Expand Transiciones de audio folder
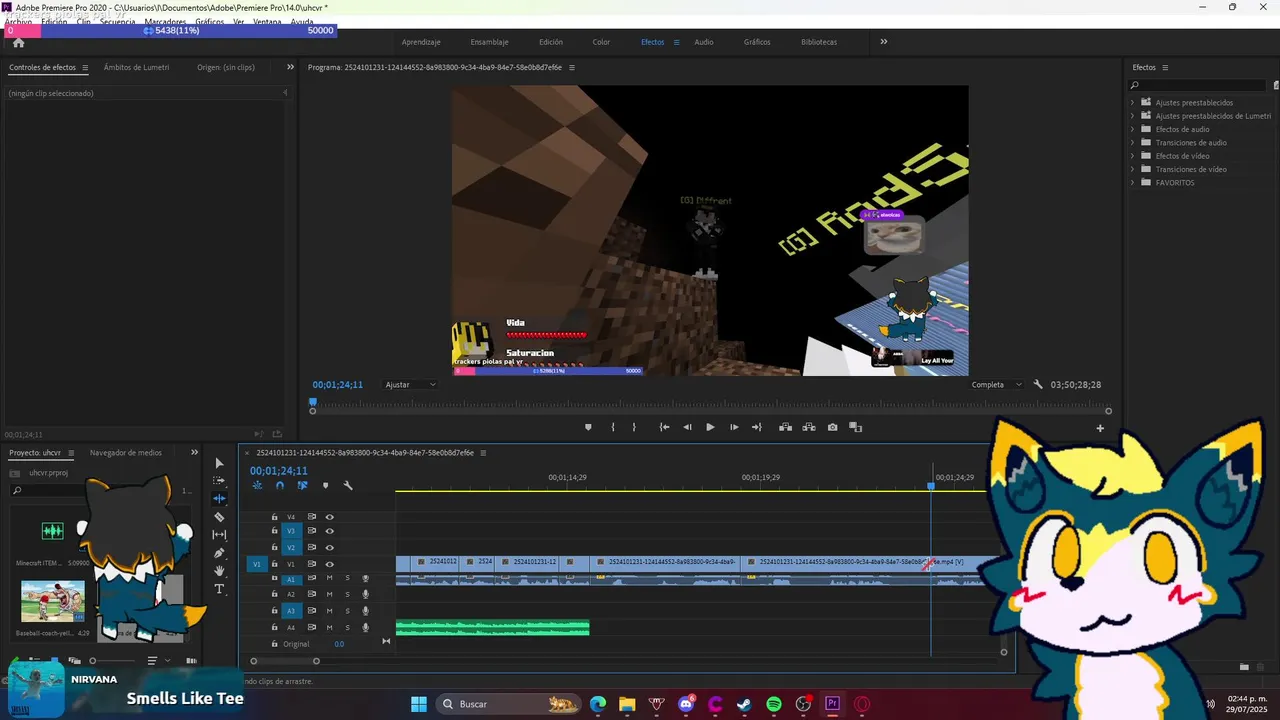 click(x=1133, y=142)
